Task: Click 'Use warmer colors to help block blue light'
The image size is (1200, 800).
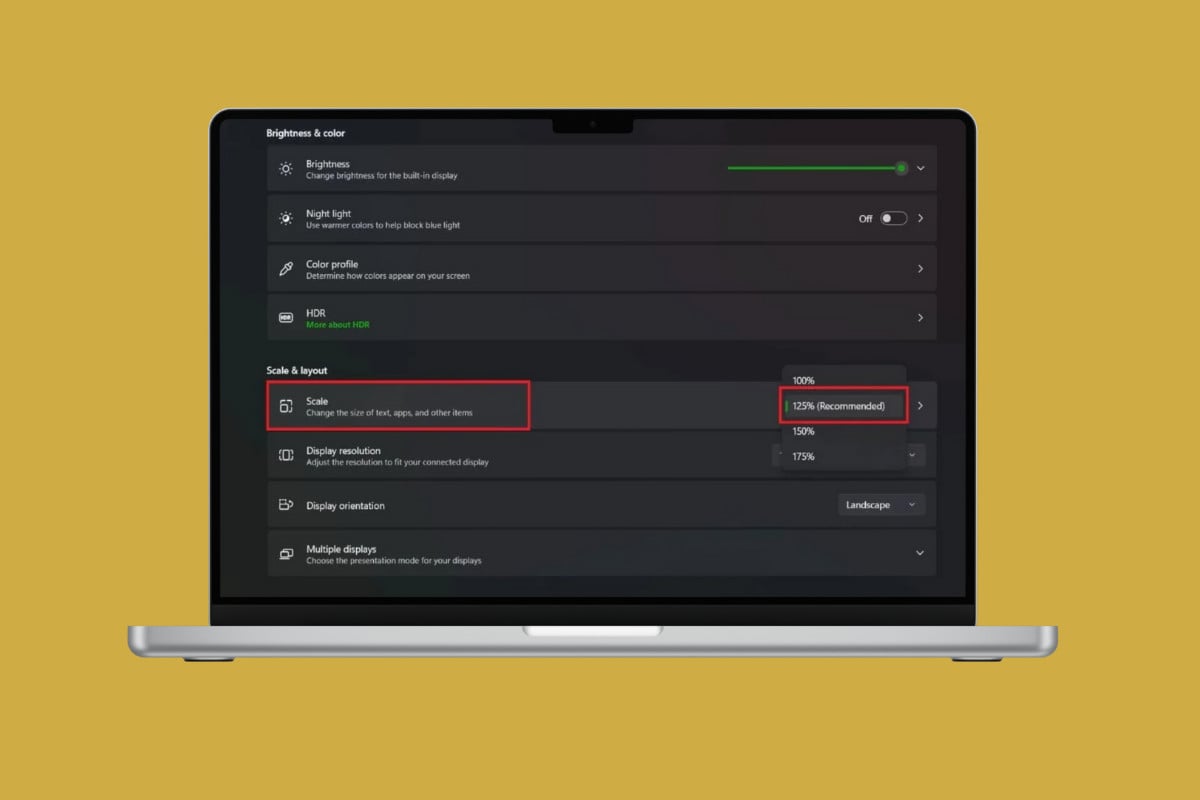Action: (x=383, y=225)
